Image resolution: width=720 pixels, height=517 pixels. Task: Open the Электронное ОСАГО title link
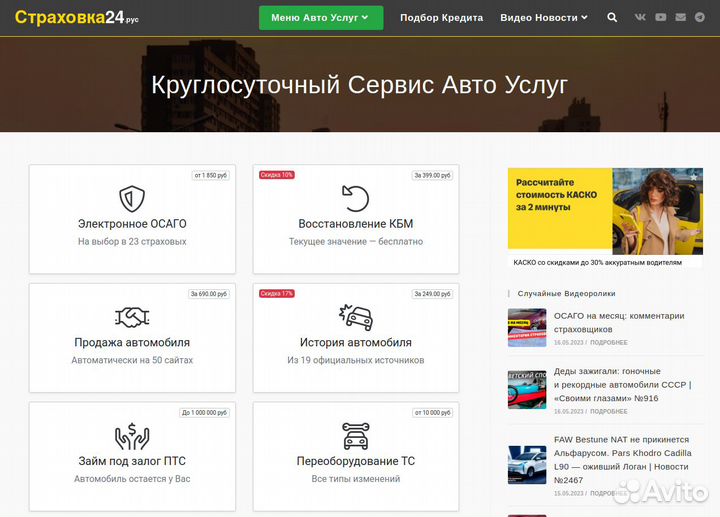pyautogui.click(x=132, y=224)
